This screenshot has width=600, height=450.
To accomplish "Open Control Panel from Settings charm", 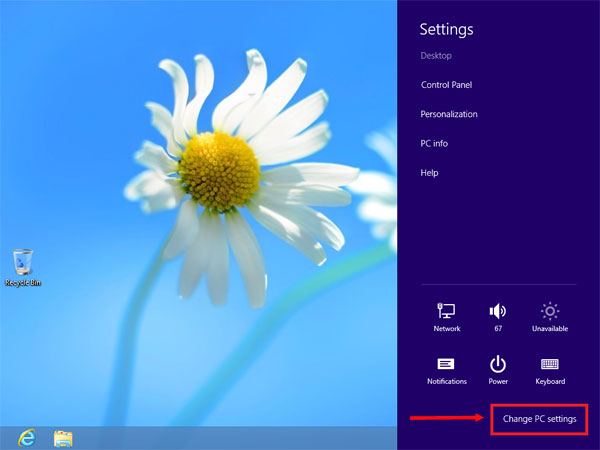I will pyautogui.click(x=446, y=85).
